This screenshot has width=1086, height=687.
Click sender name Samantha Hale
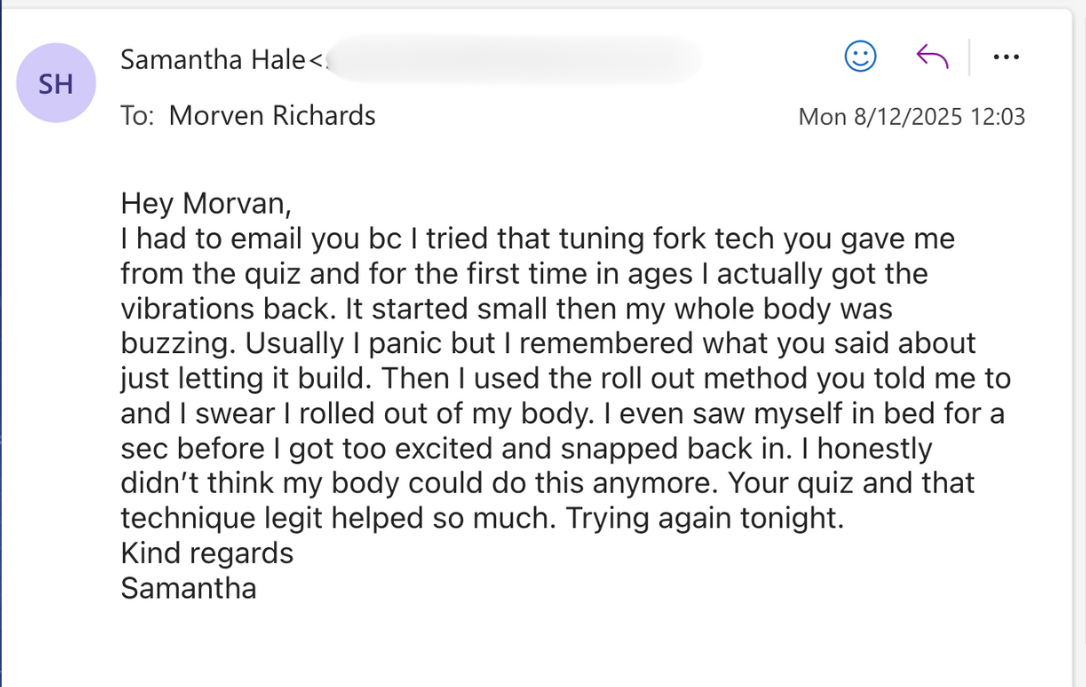pyautogui.click(x=212, y=60)
